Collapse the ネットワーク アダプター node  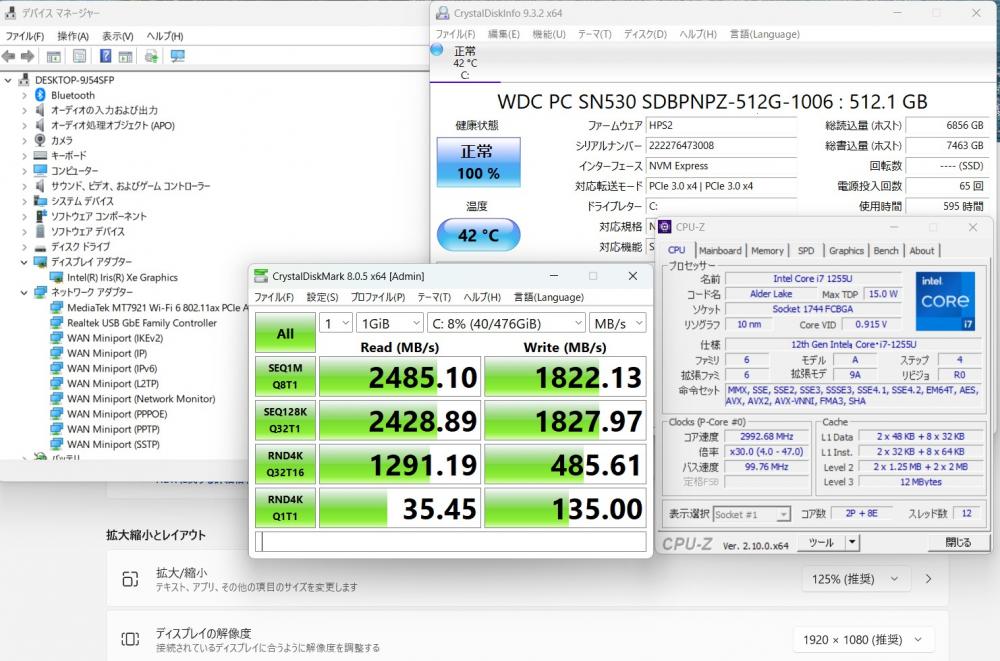click(x=25, y=292)
